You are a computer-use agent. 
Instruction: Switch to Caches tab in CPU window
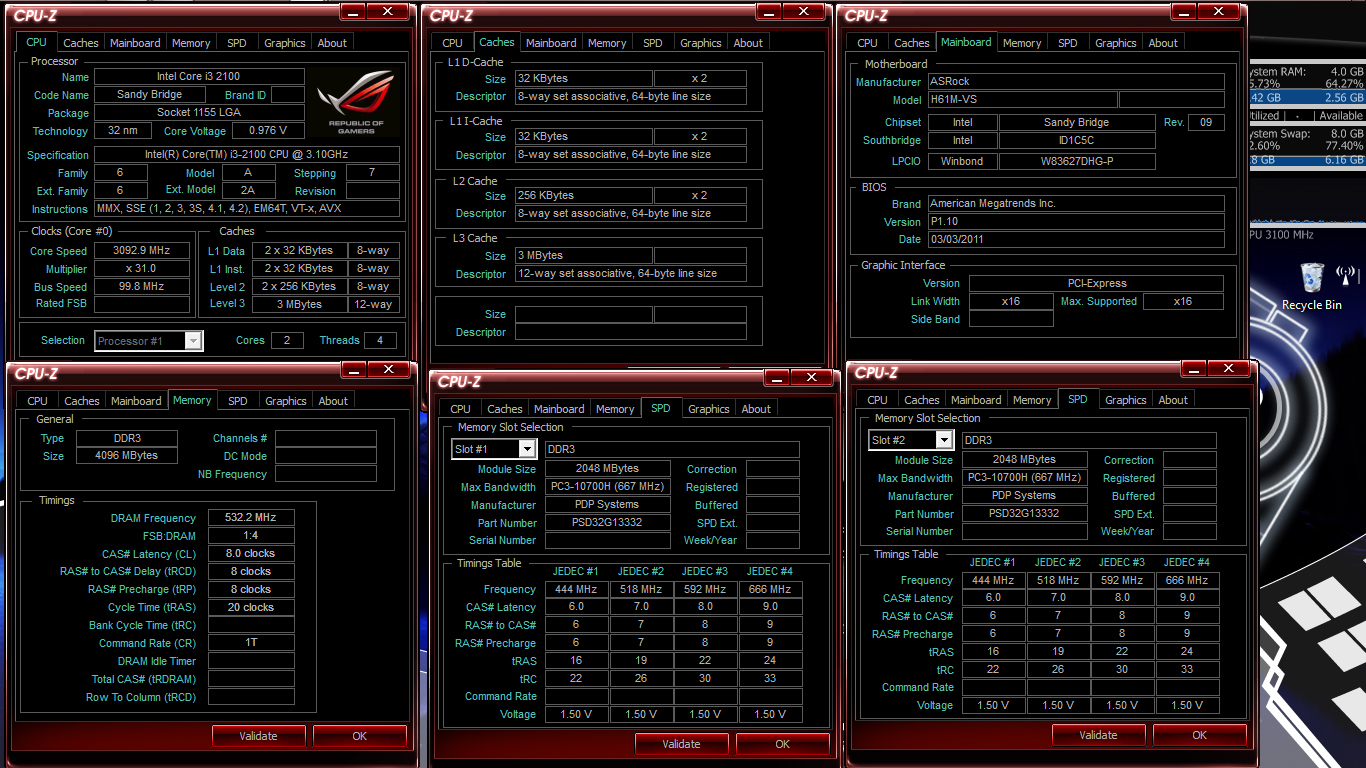(x=81, y=43)
